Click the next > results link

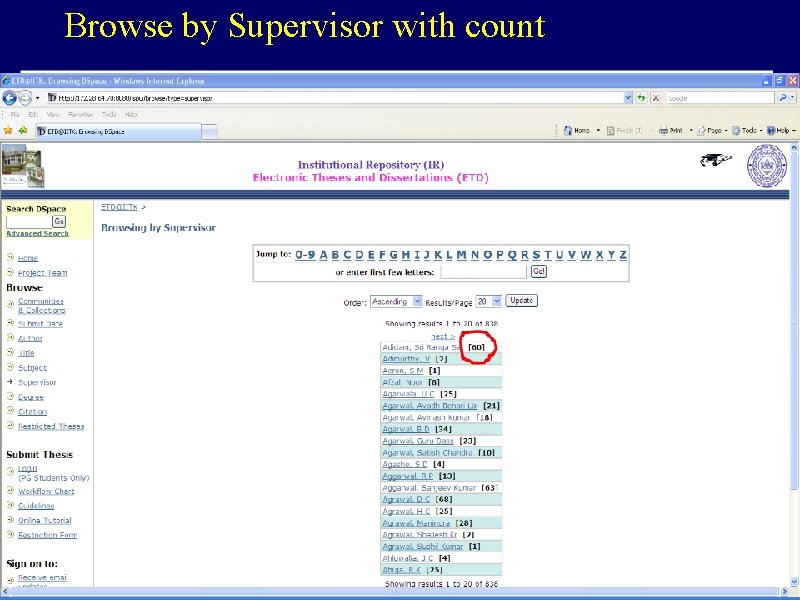pyautogui.click(x=442, y=336)
